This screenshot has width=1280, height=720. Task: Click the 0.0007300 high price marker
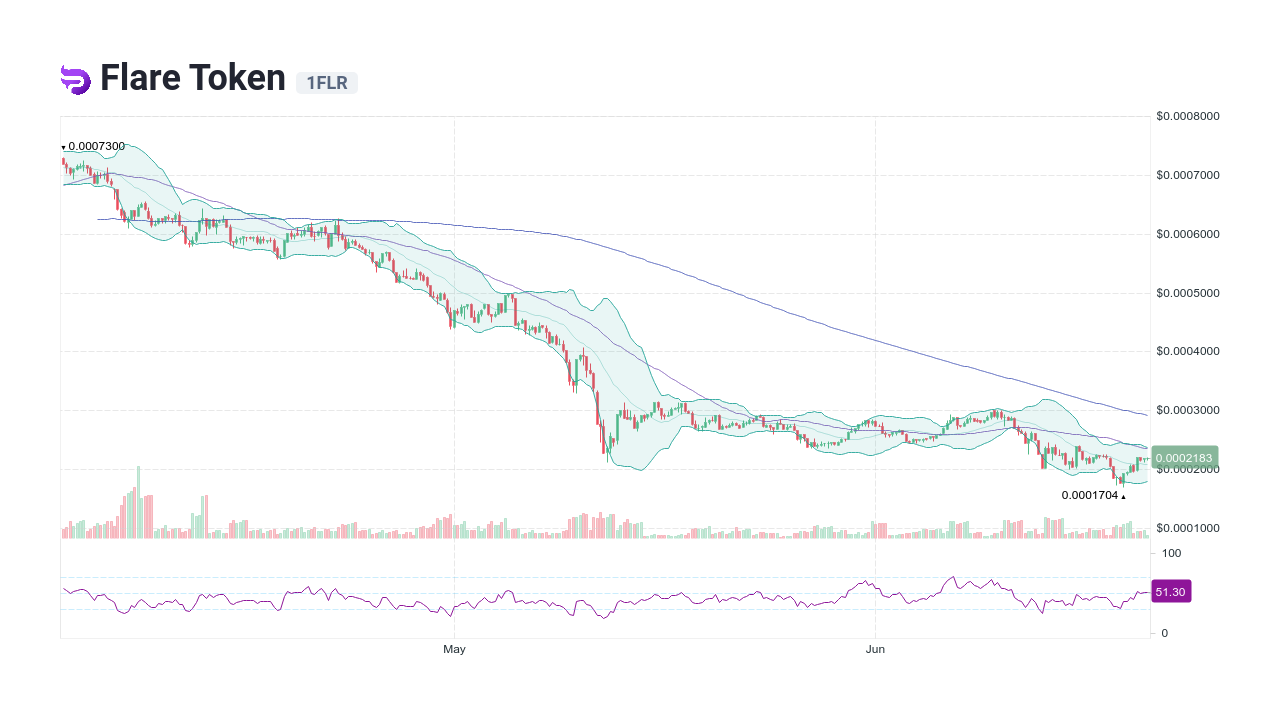(94, 147)
